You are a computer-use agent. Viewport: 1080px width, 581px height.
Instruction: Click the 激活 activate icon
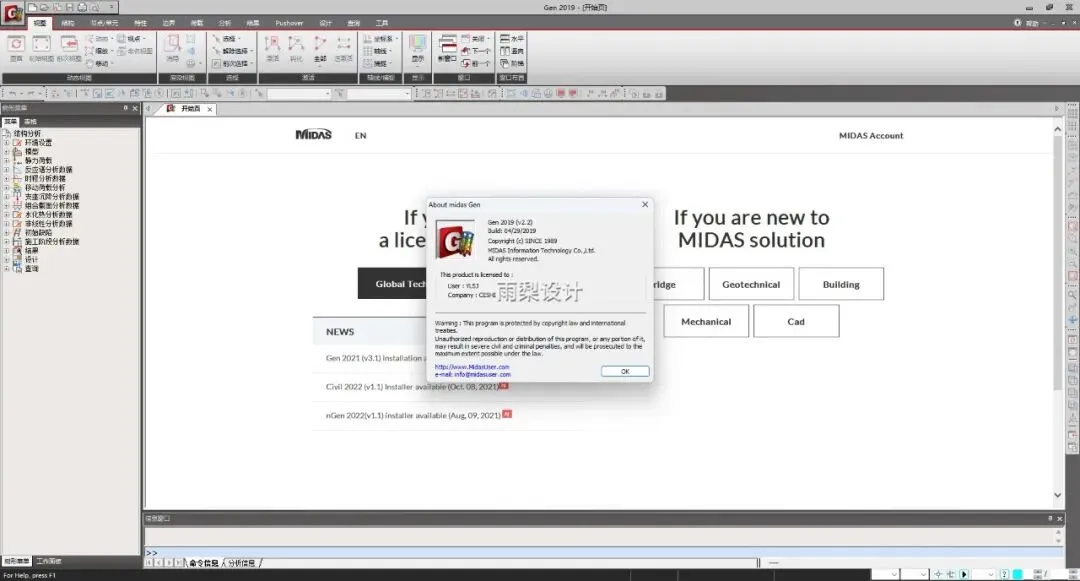[x=273, y=48]
